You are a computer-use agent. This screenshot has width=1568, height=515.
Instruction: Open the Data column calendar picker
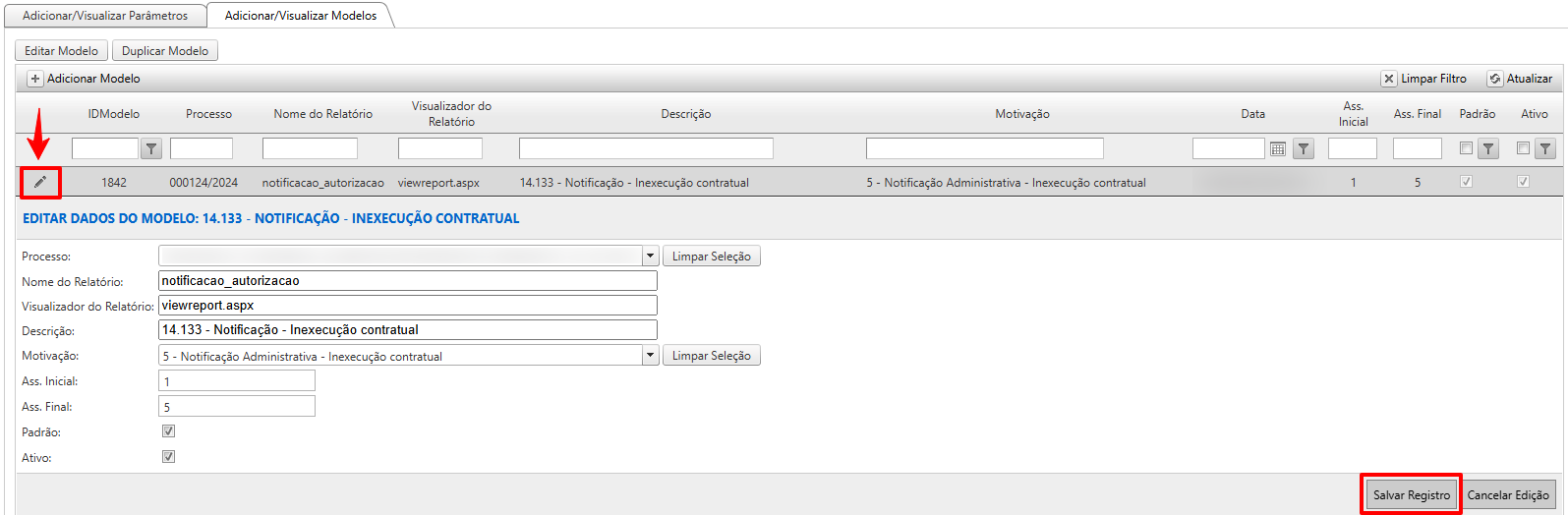pos(1277,149)
